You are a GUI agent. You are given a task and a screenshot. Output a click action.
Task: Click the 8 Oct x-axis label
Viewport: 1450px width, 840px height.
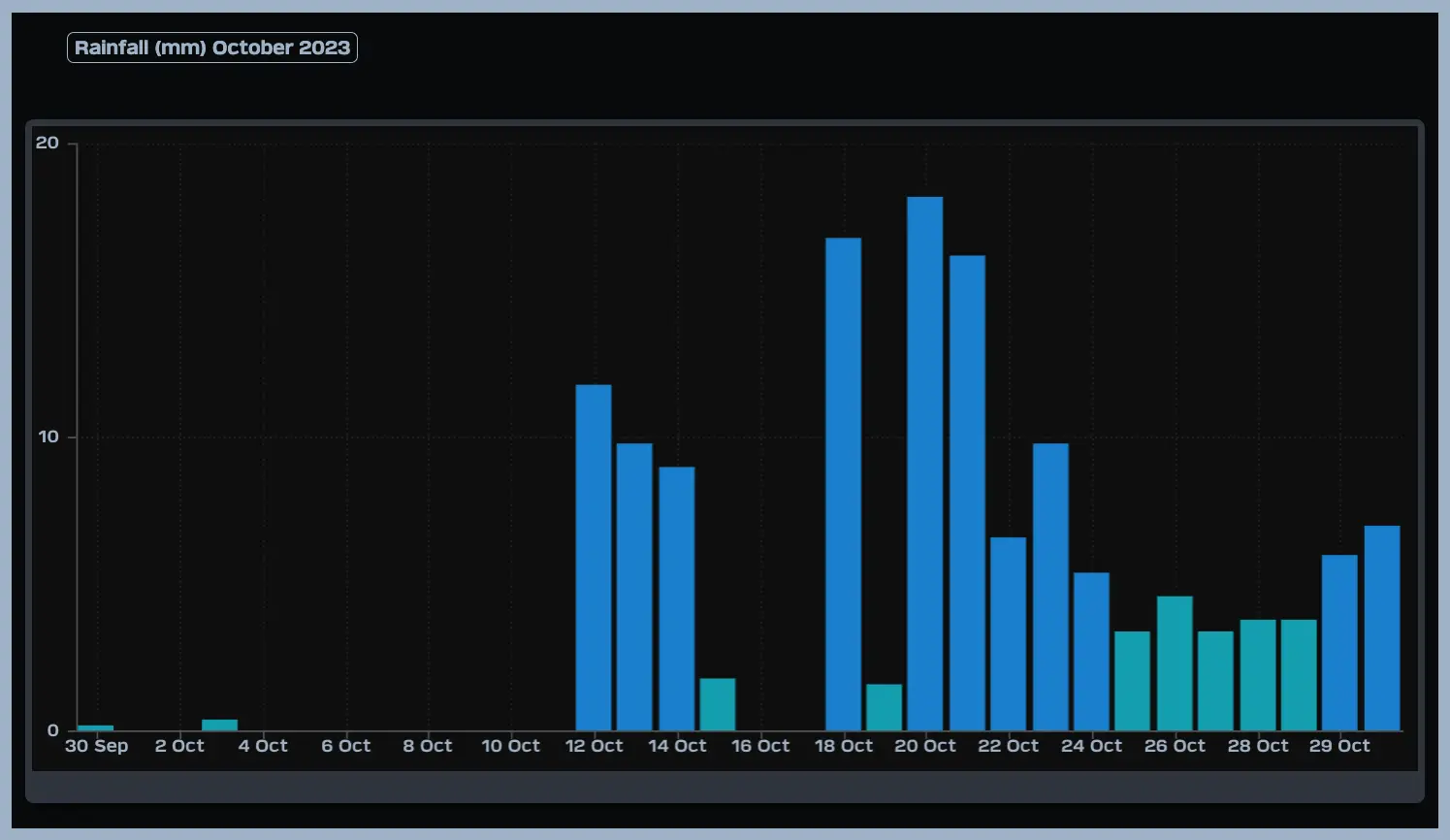[x=428, y=746]
